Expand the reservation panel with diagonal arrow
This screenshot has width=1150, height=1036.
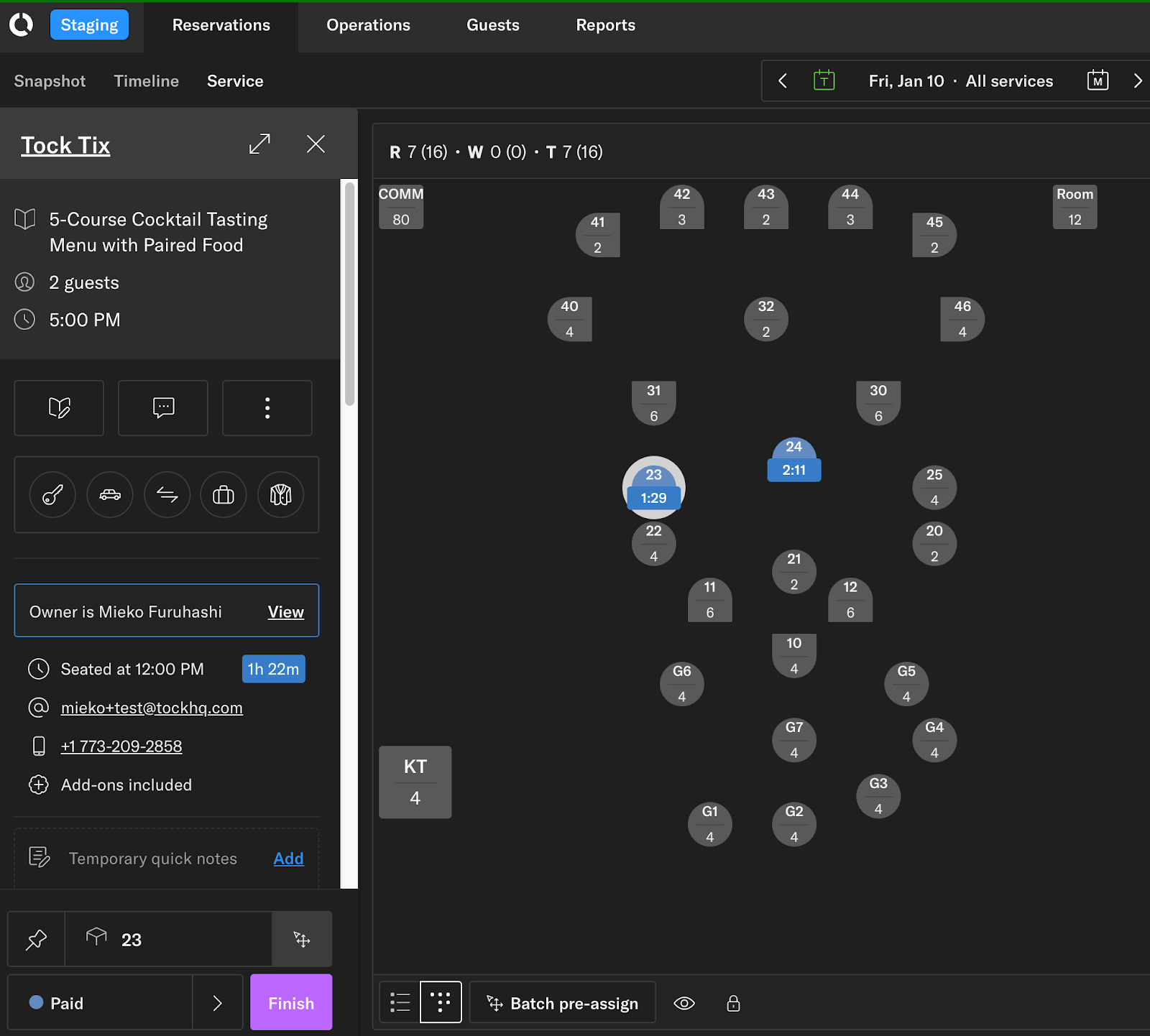coord(259,144)
